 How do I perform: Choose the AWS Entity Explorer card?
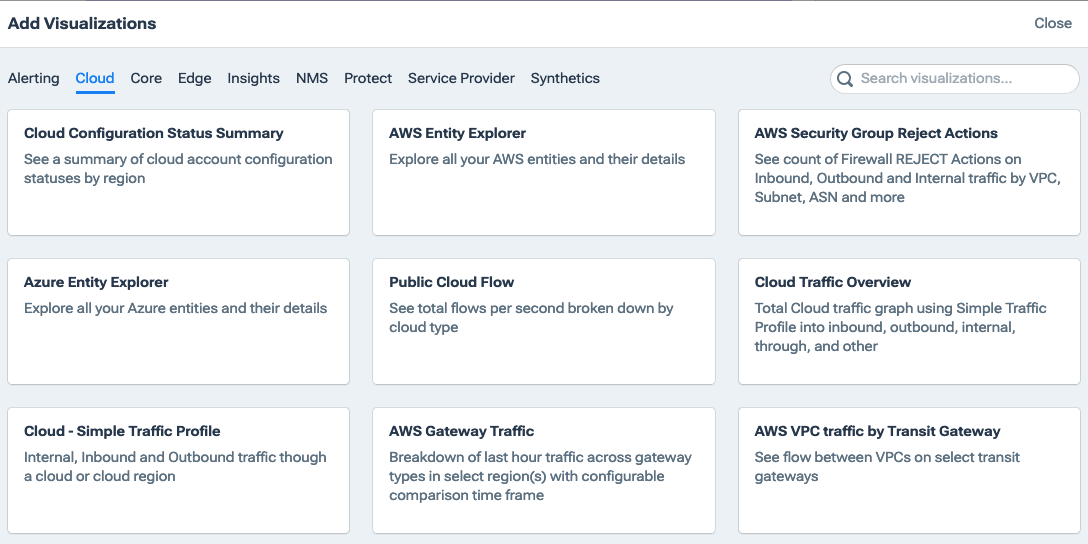544,172
